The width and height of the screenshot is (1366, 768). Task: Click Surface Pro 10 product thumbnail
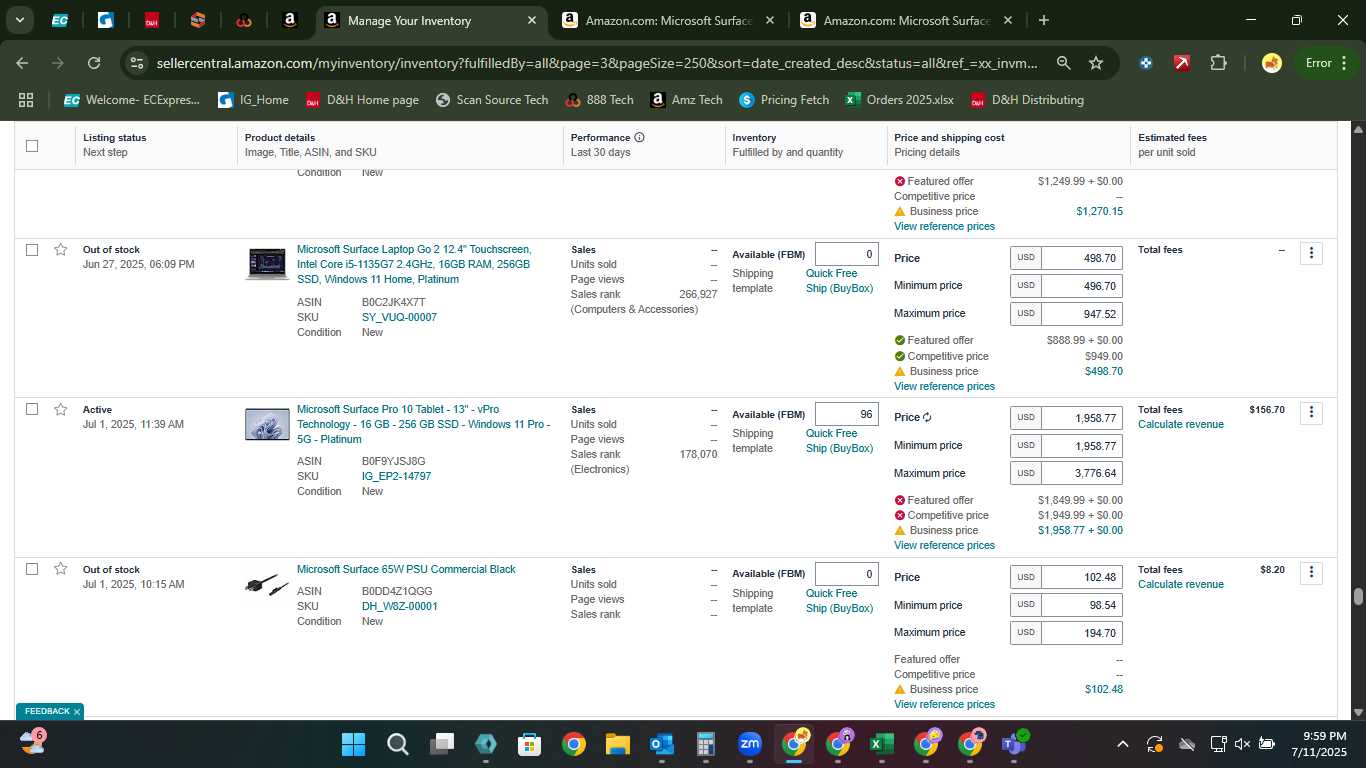[x=267, y=424]
